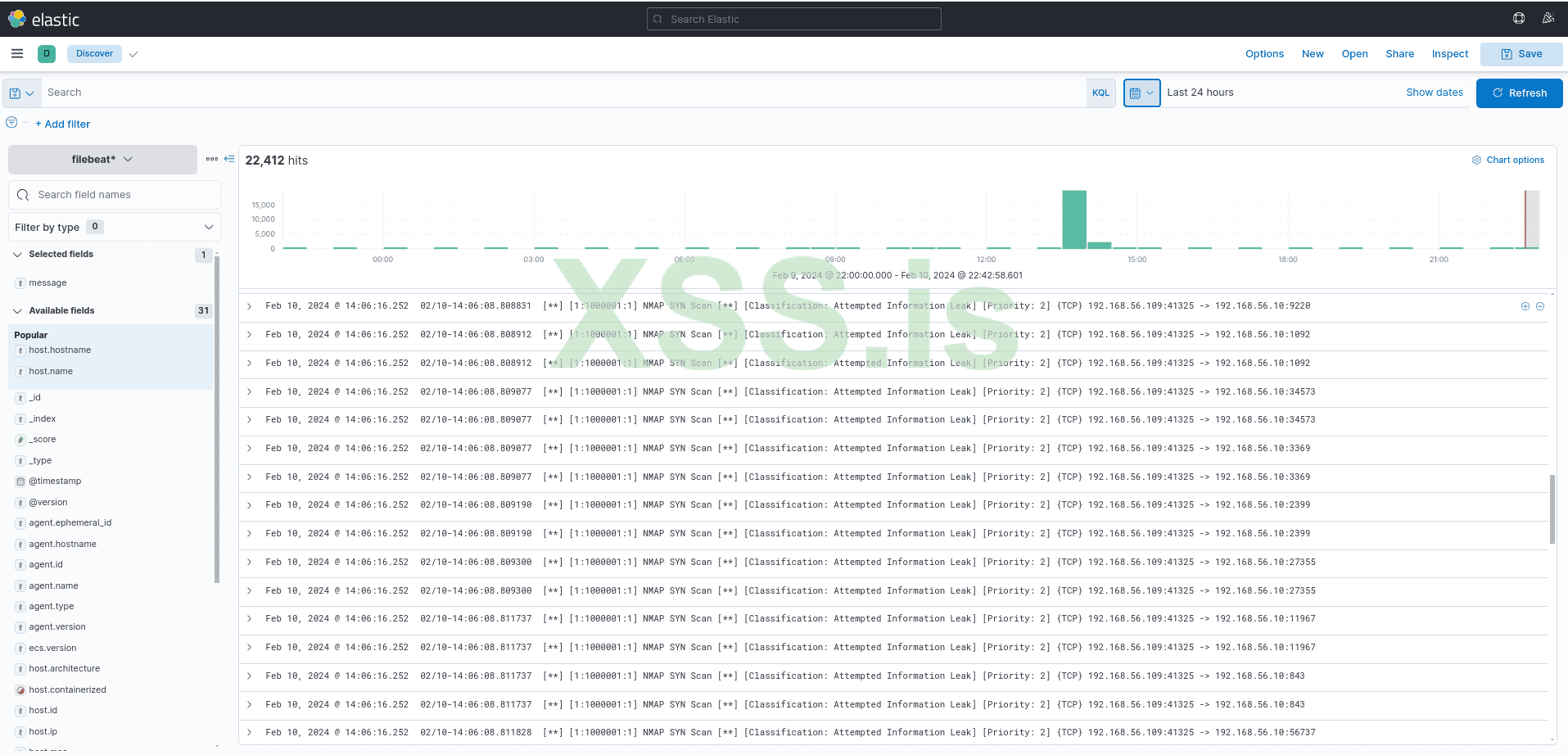The width and height of the screenshot is (1568, 755).
Task: Click the filter options icon beside Add filter
Action: 11,123
